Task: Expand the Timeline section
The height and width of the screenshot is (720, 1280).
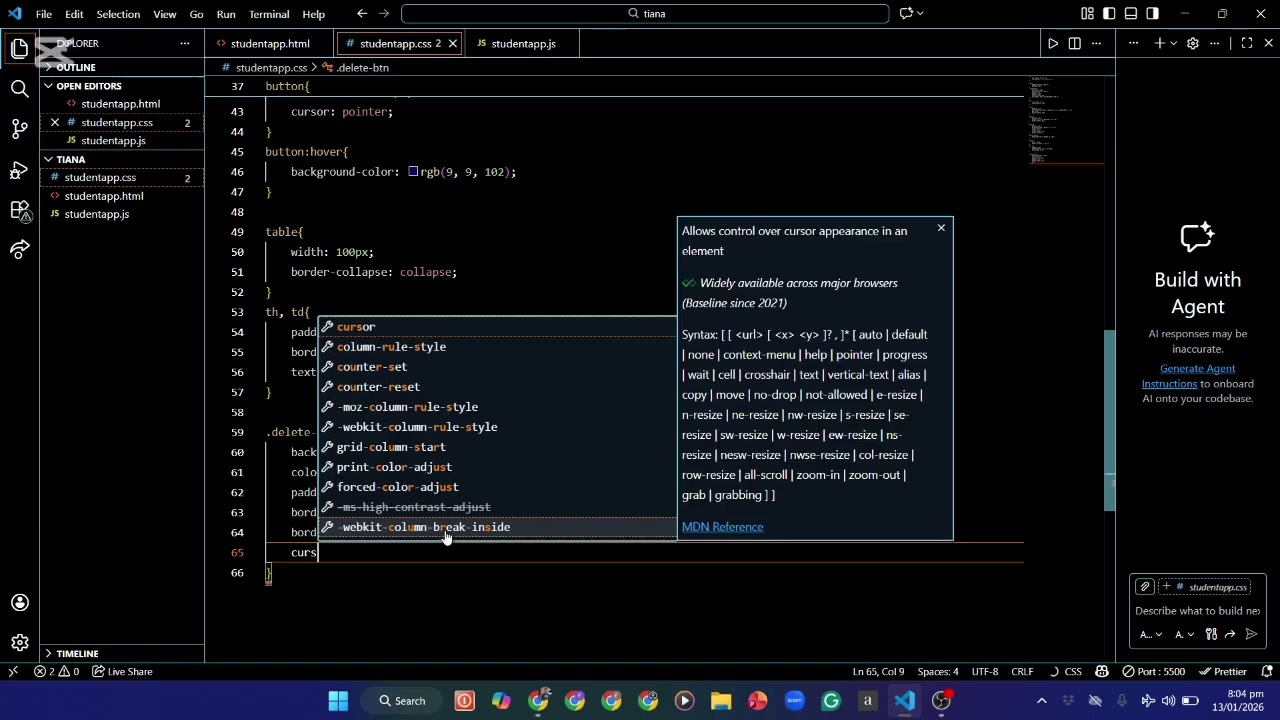Action: click(77, 653)
